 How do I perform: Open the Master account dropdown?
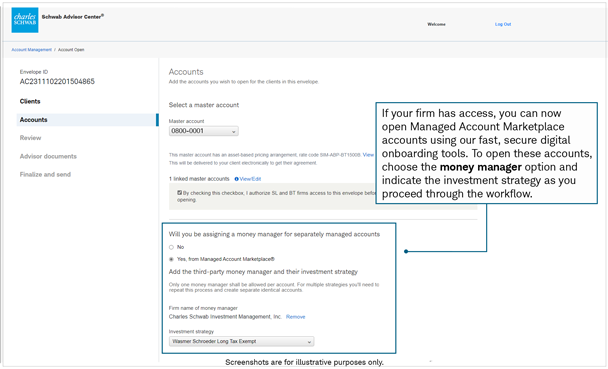click(x=204, y=131)
